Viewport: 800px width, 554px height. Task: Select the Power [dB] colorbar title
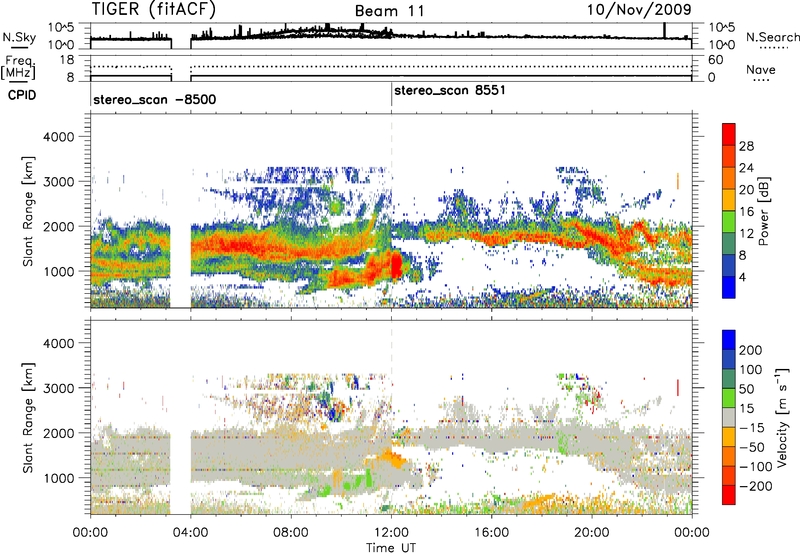pos(764,211)
